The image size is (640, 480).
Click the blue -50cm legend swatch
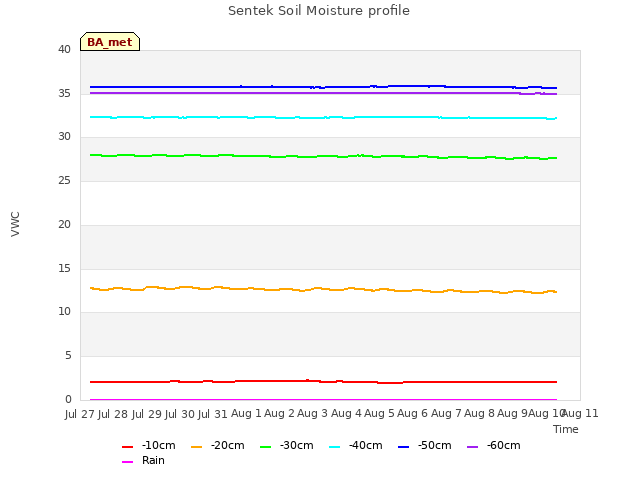click(403, 447)
